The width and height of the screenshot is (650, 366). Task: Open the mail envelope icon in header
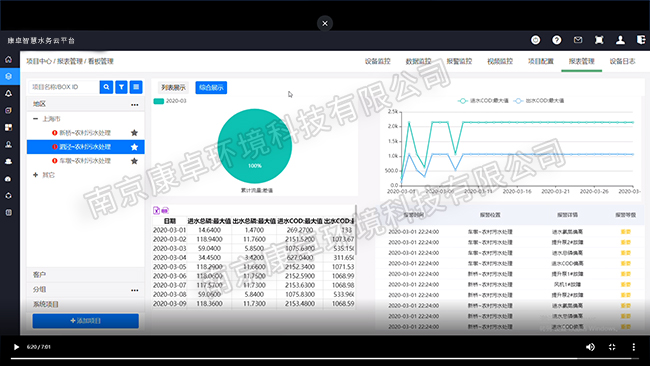tap(578, 40)
